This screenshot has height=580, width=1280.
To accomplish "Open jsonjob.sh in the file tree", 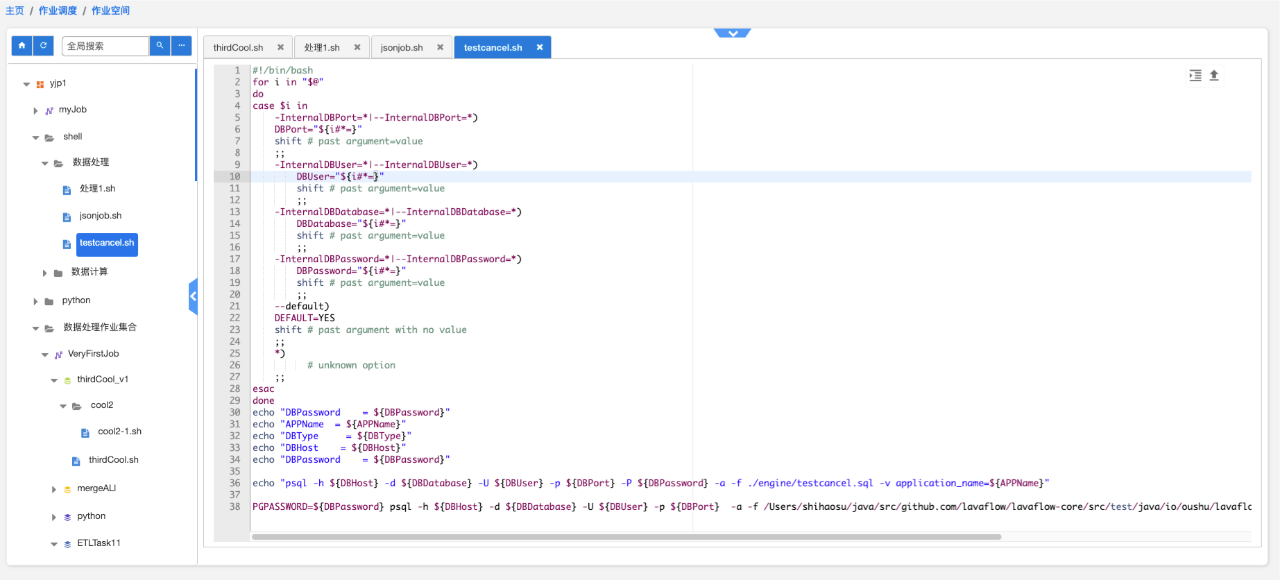I will point(101,216).
